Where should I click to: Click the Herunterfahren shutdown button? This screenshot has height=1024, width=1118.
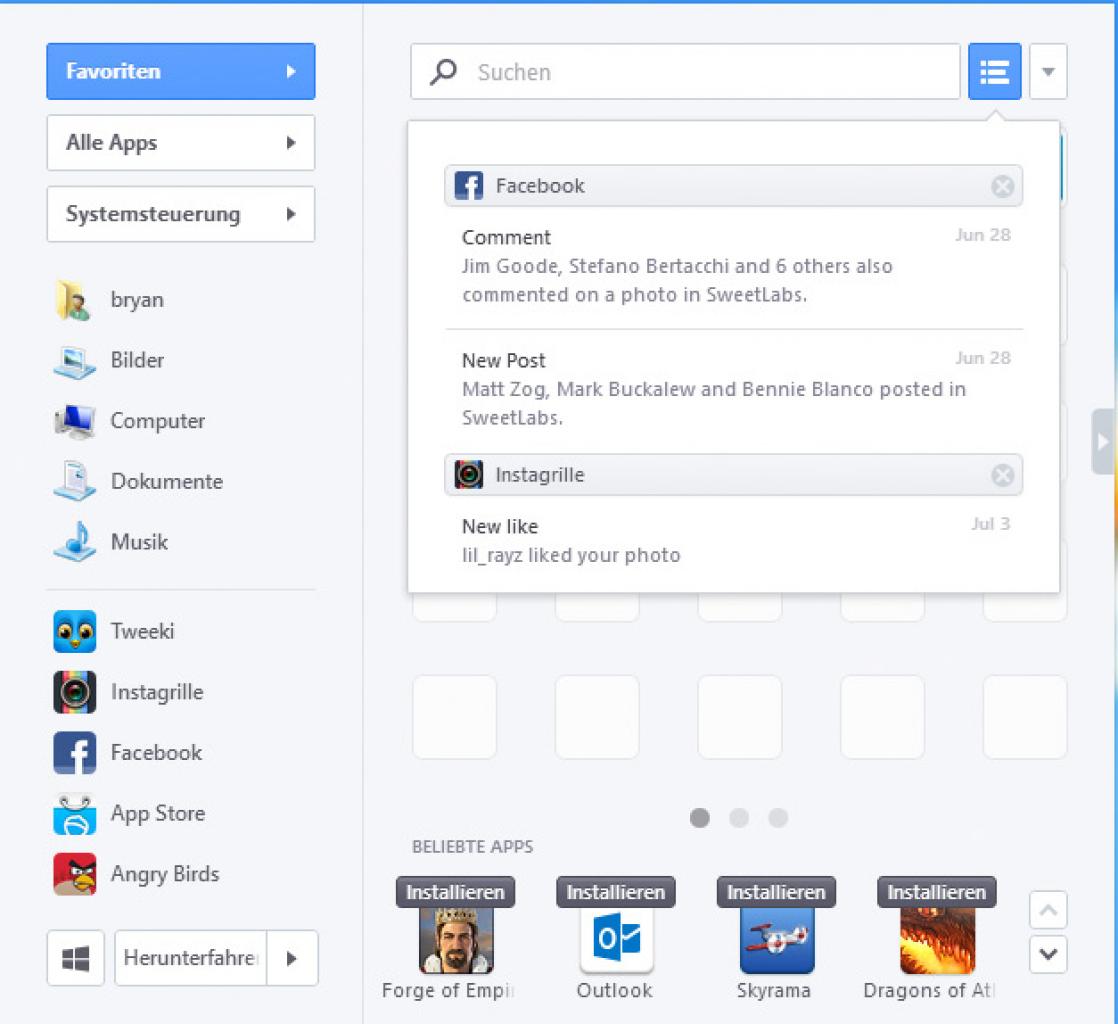[190, 958]
